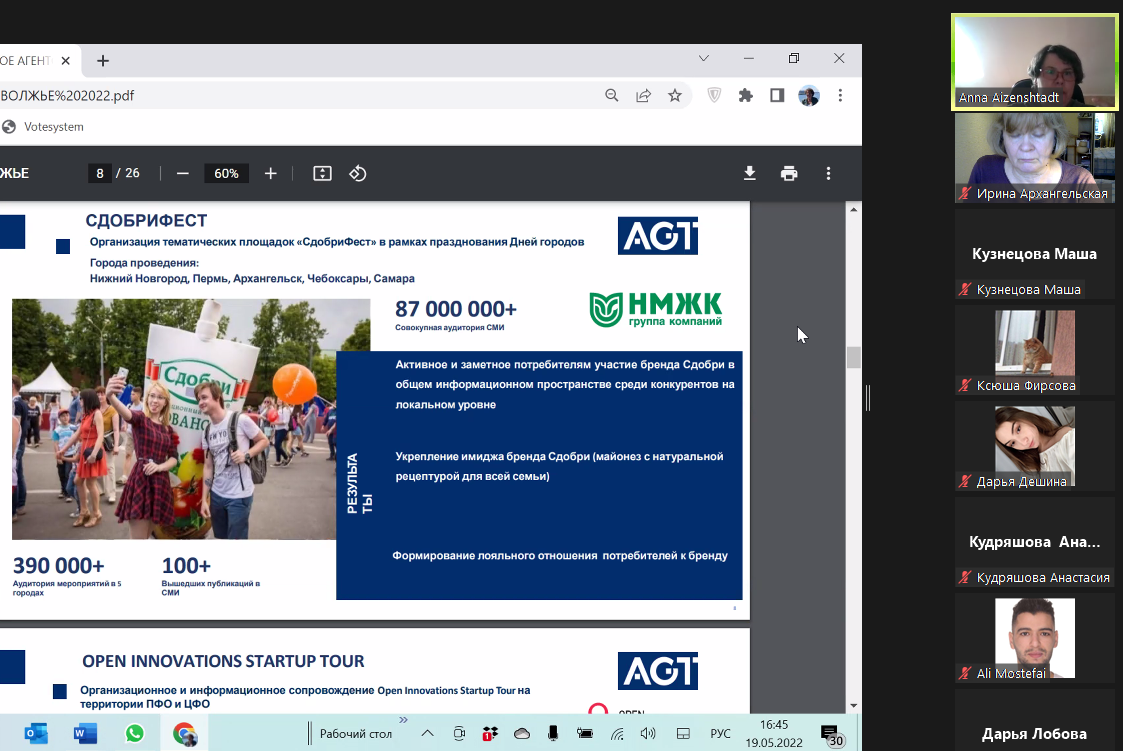Open Outlook from the taskbar

coord(36,734)
